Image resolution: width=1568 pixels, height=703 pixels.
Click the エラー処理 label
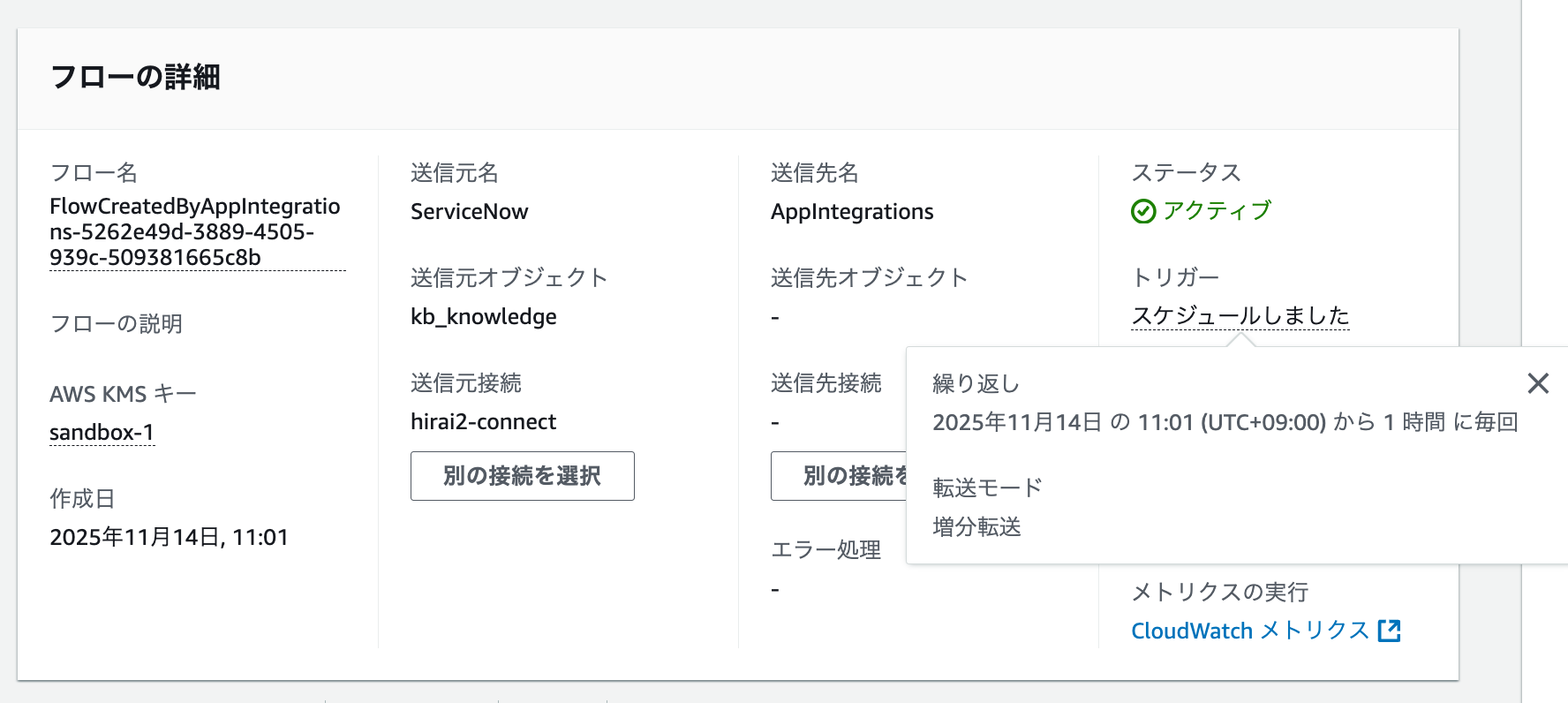point(826,550)
